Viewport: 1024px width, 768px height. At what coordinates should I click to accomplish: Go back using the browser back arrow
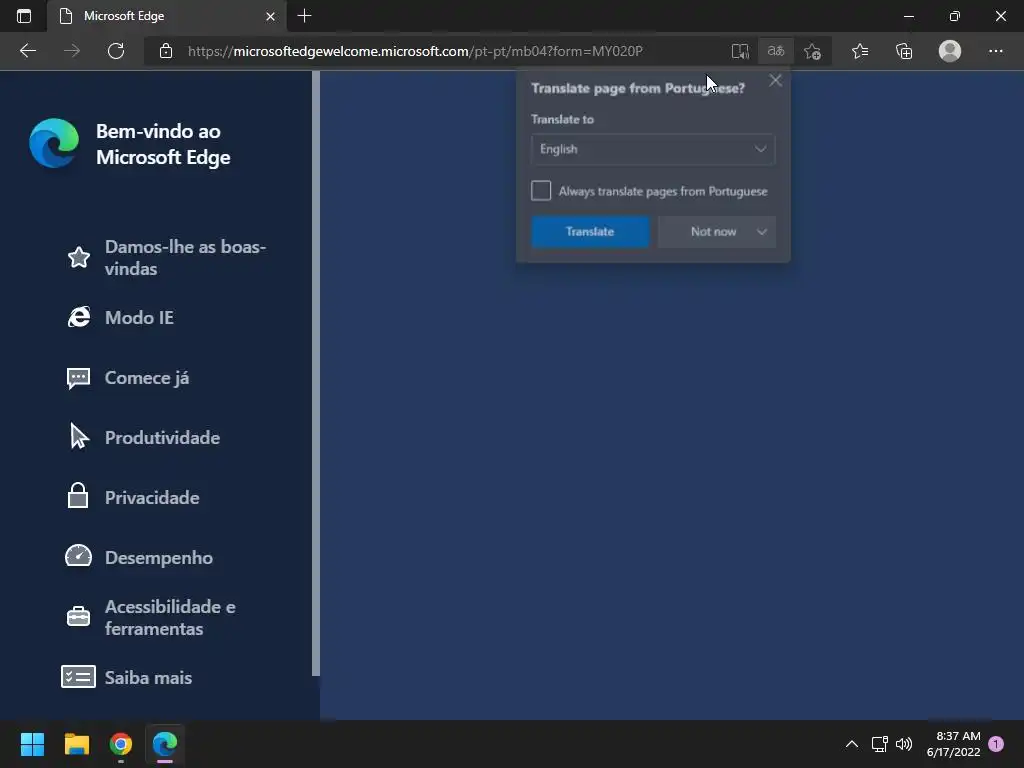(x=27, y=51)
